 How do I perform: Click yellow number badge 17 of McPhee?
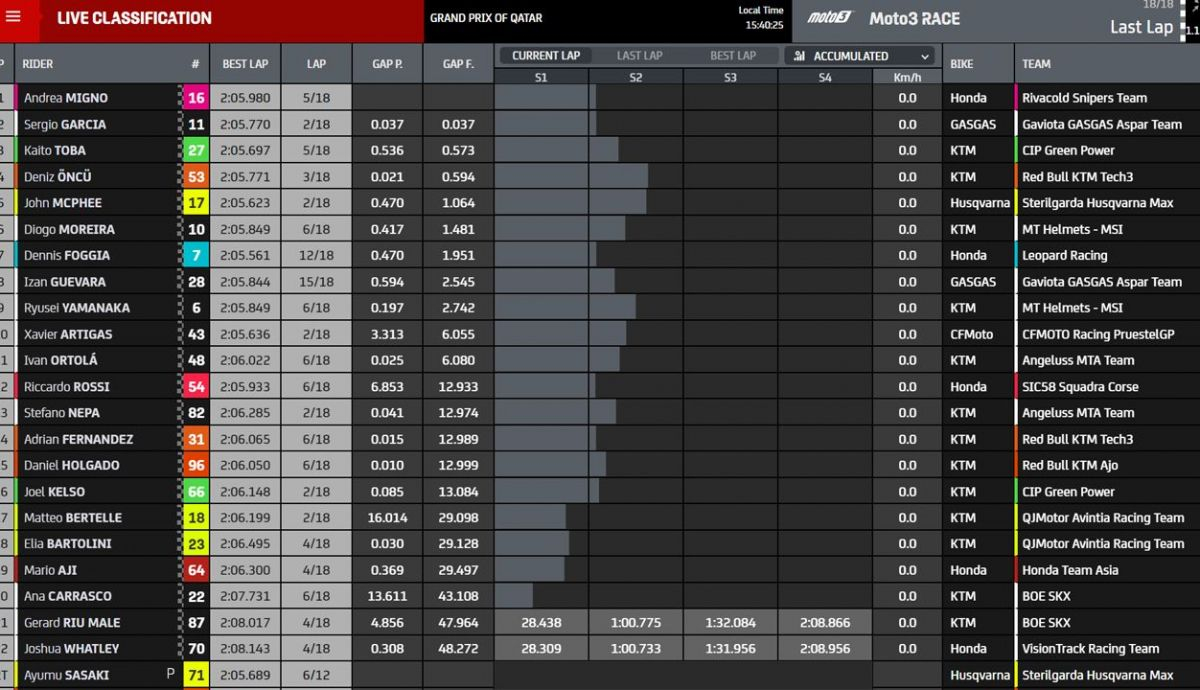coord(196,203)
